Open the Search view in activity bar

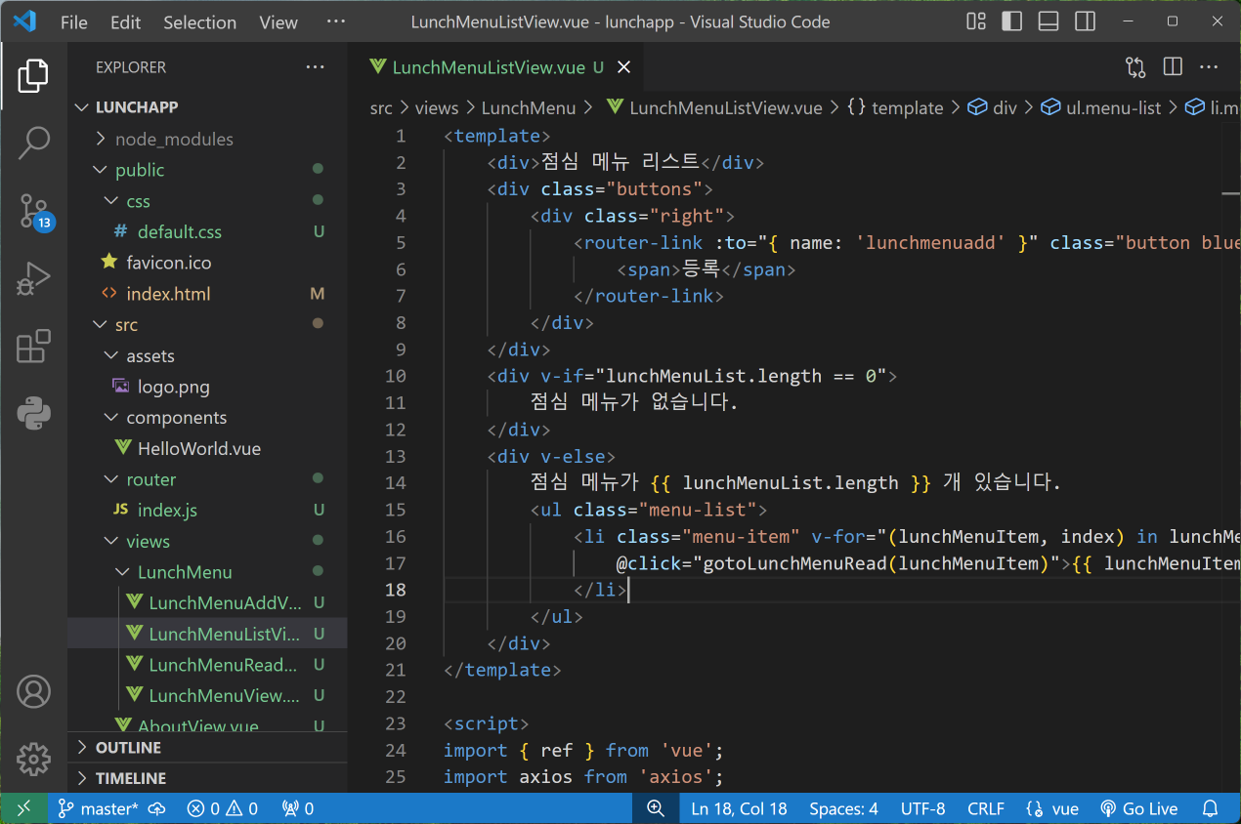click(33, 143)
